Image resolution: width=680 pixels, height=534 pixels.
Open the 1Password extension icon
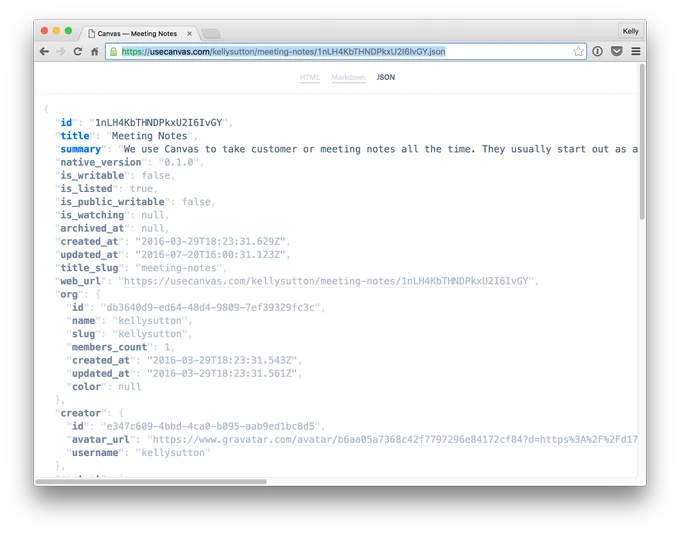598,51
